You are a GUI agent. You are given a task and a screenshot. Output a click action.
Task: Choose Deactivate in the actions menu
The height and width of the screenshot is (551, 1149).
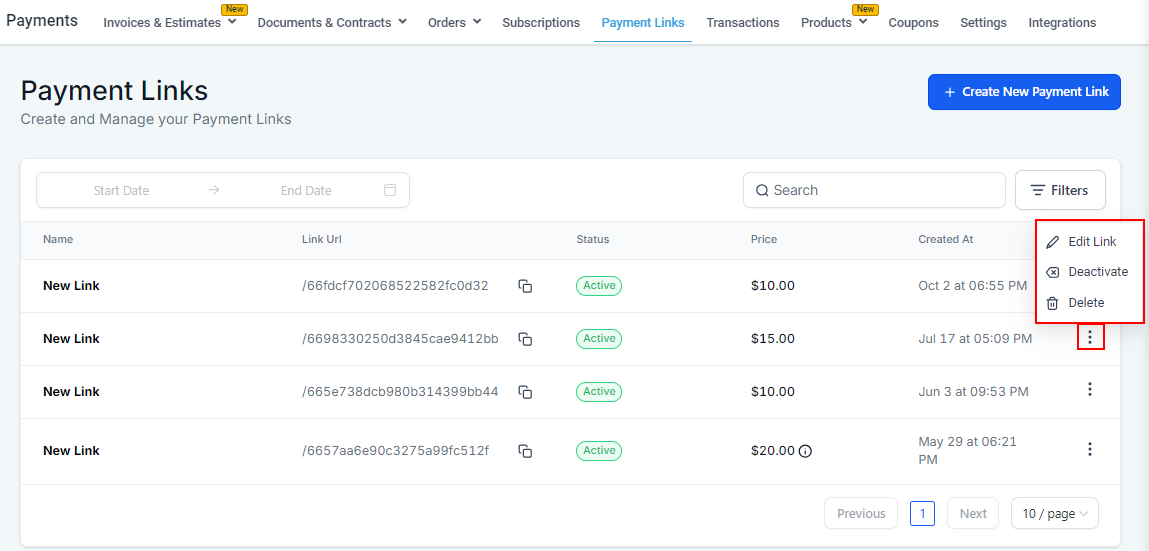pyautogui.click(x=1097, y=272)
